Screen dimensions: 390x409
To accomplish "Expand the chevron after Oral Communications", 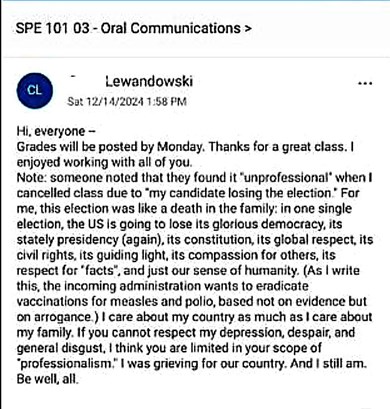I will [247, 29].
